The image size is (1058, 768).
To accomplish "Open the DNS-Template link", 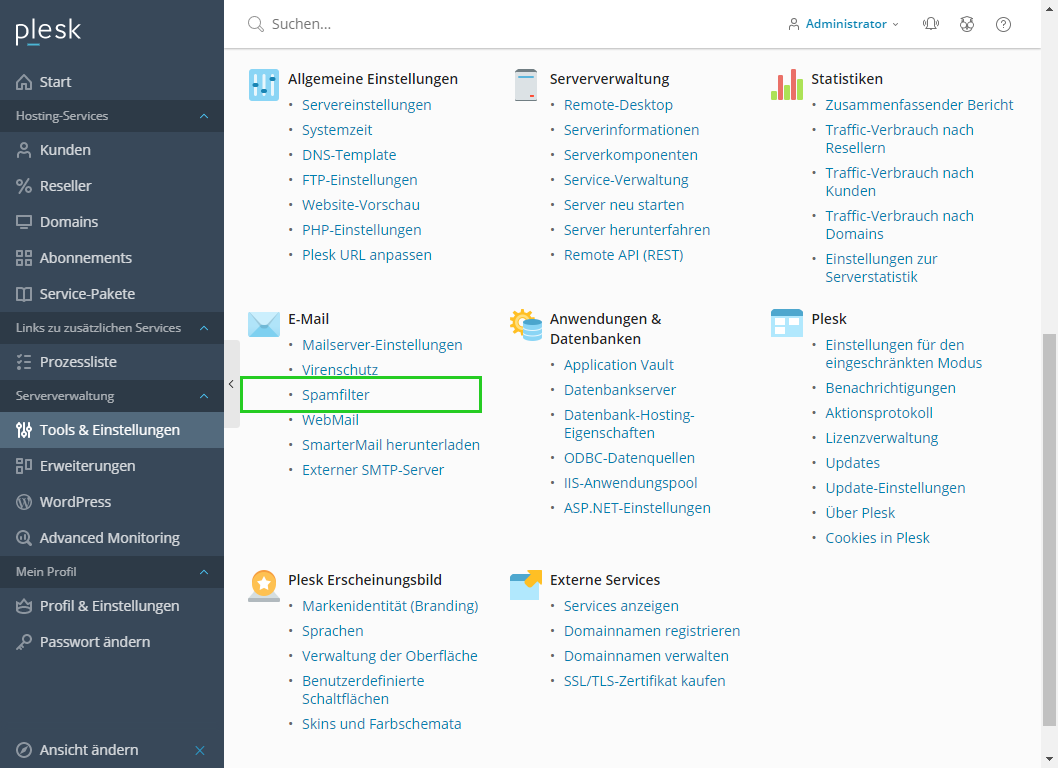I will (x=349, y=155).
